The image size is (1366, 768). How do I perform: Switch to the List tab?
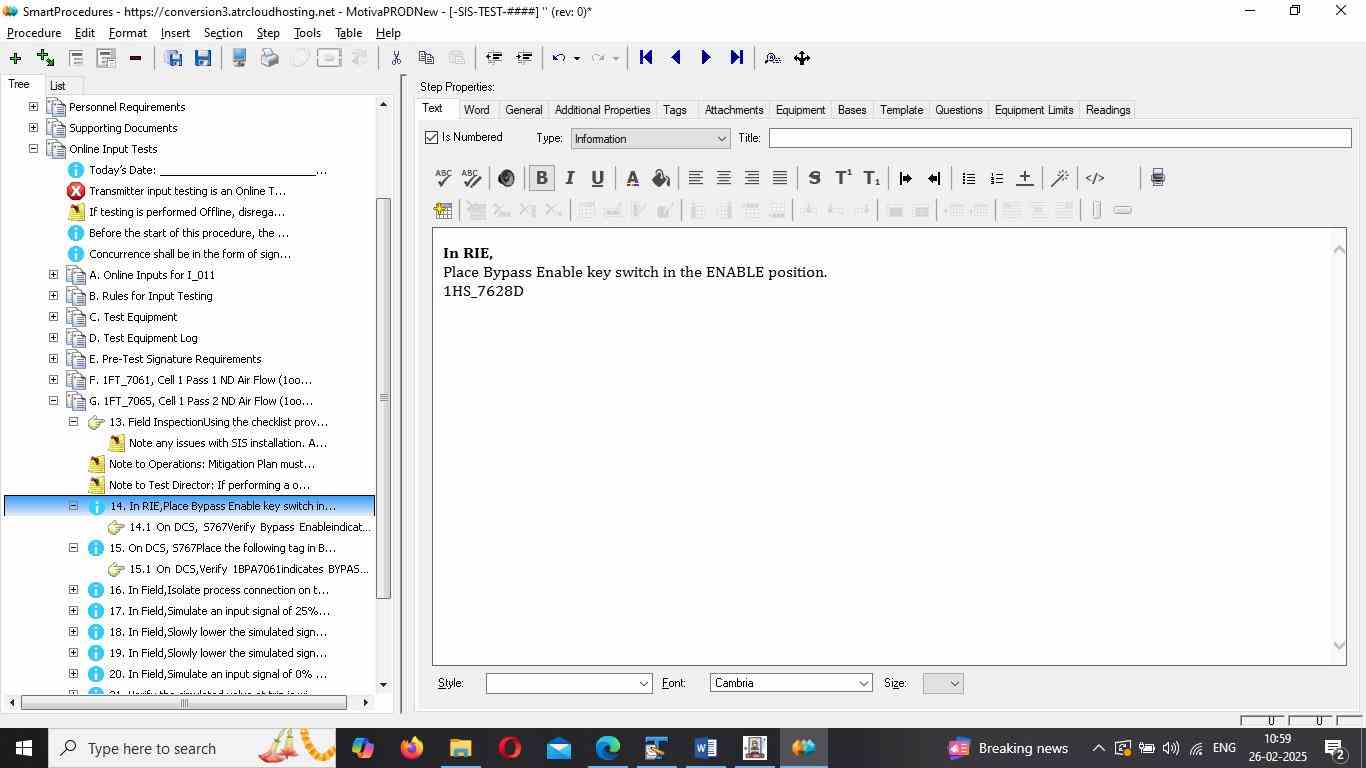58,86
